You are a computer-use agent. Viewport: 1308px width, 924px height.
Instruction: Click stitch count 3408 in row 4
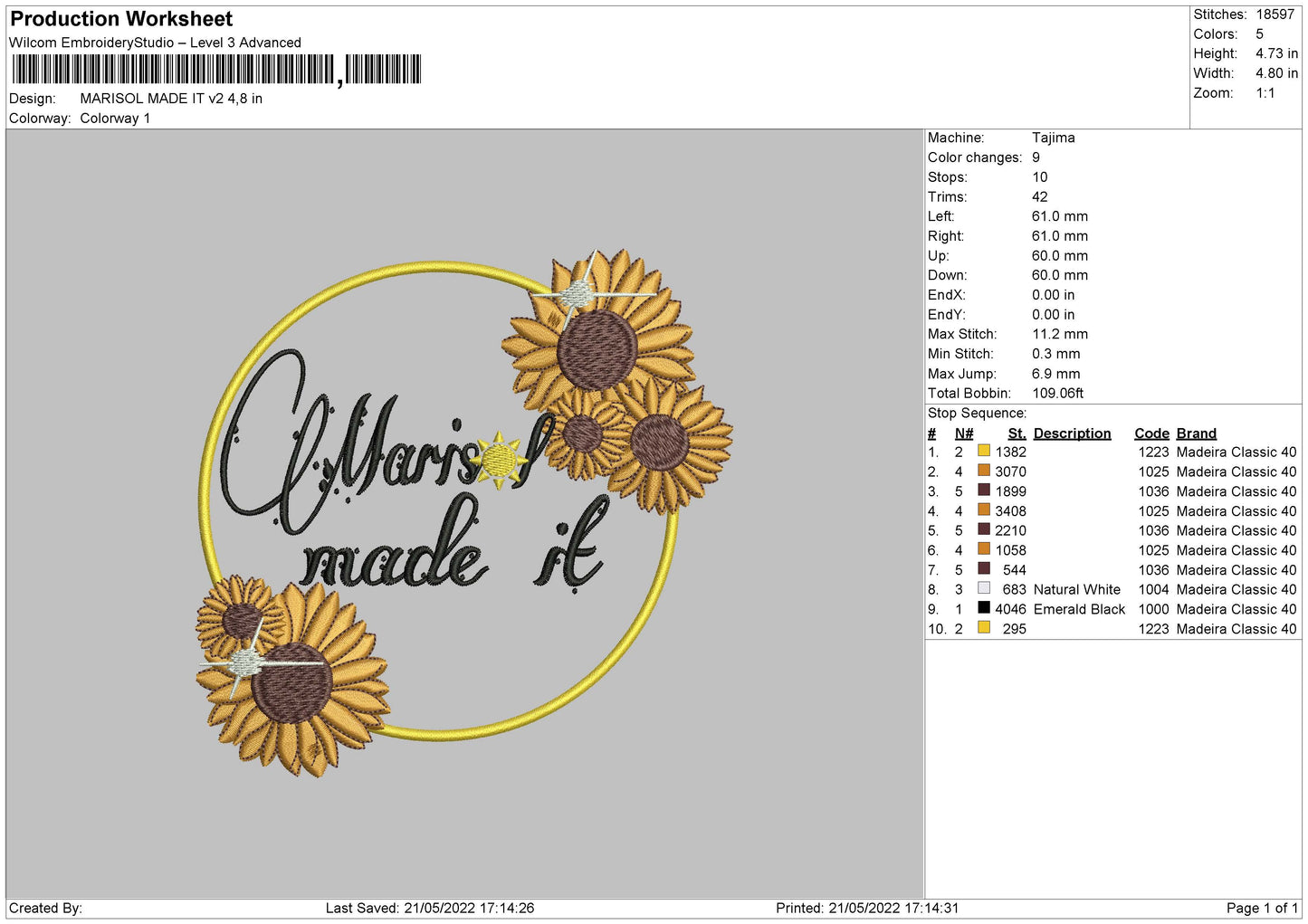pyautogui.click(x=1011, y=511)
